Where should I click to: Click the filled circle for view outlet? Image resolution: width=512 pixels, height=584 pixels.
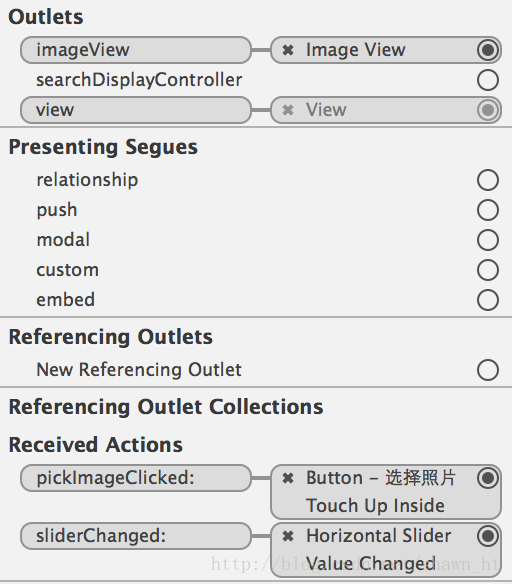pos(488,110)
